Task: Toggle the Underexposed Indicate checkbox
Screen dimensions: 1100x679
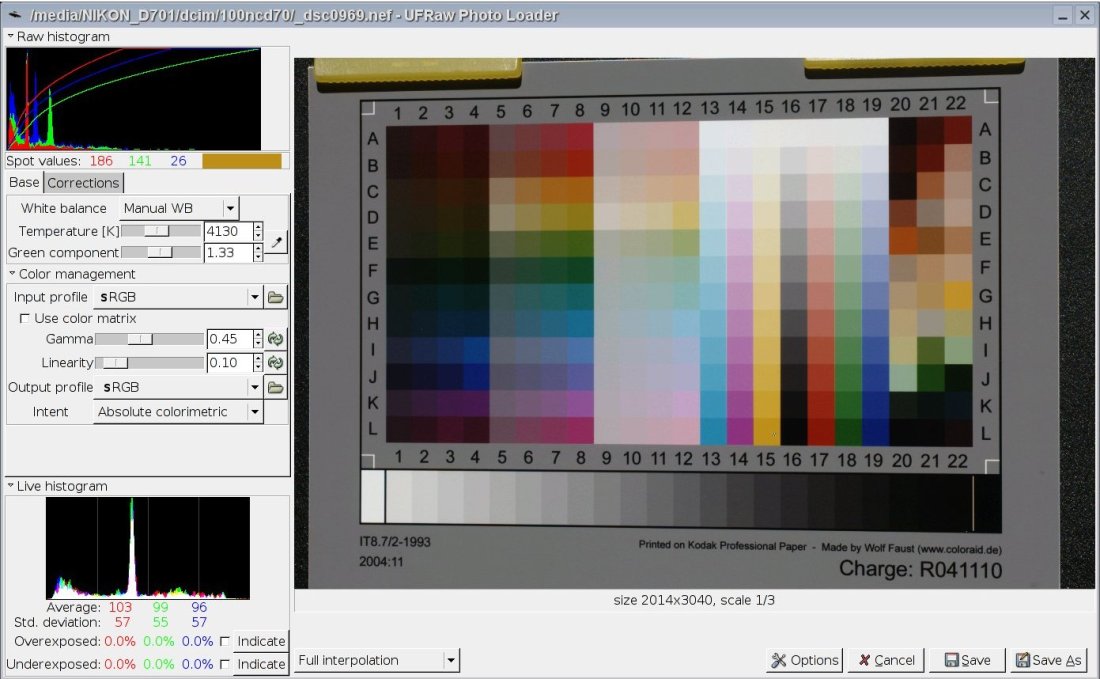Action: (x=225, y=664)
